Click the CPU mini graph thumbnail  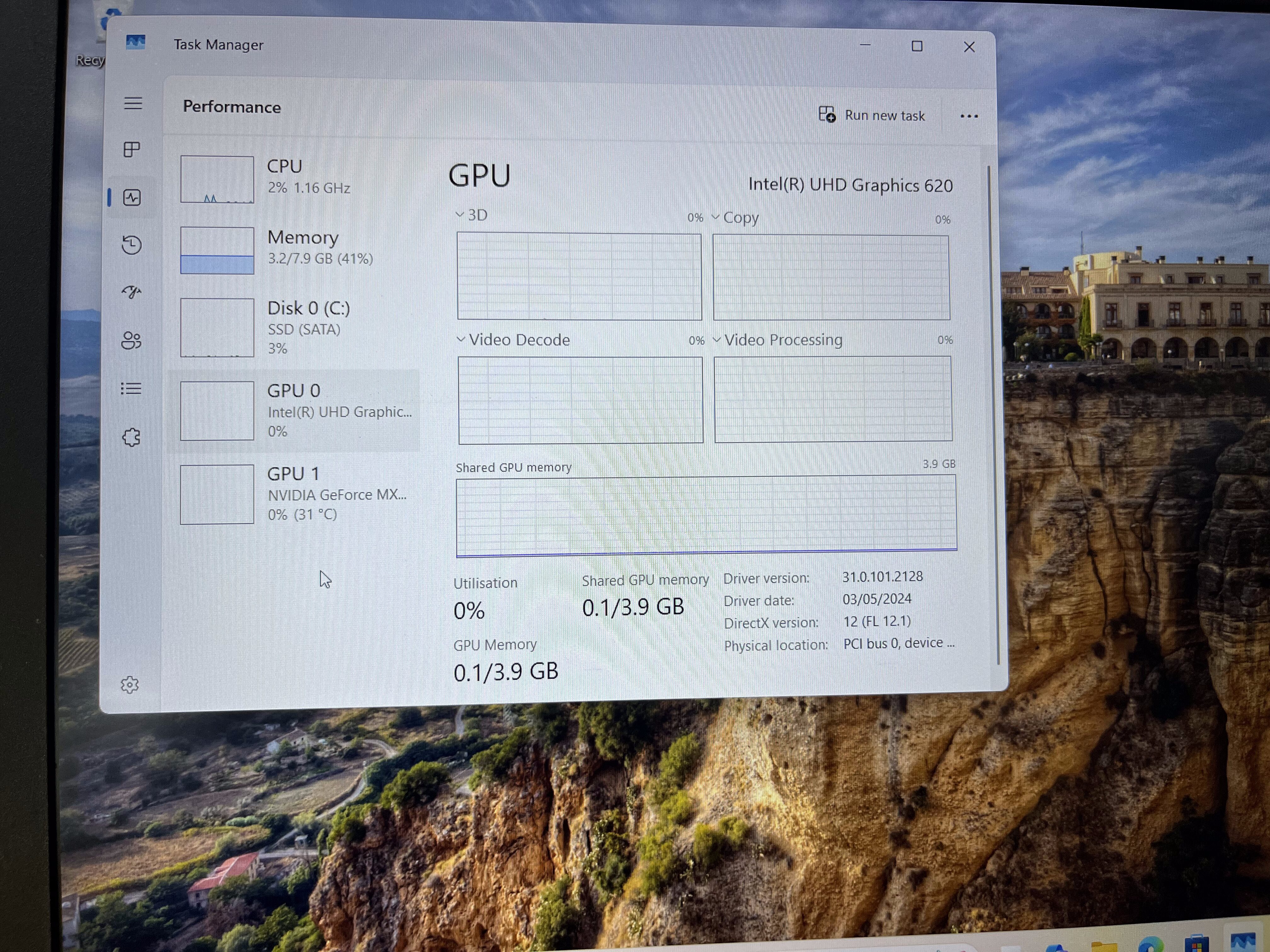coord(217,180)
